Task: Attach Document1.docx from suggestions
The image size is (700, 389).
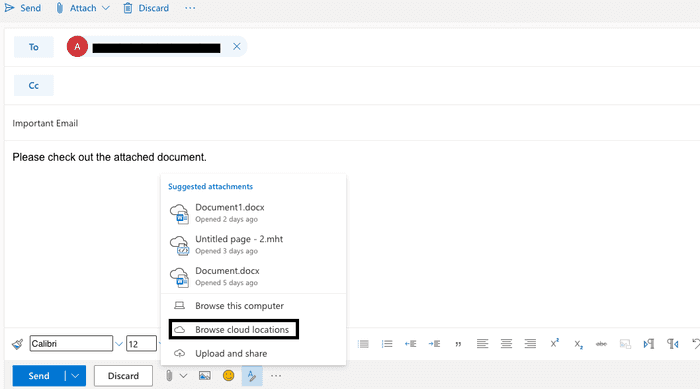Action: (x=253, y=213)
